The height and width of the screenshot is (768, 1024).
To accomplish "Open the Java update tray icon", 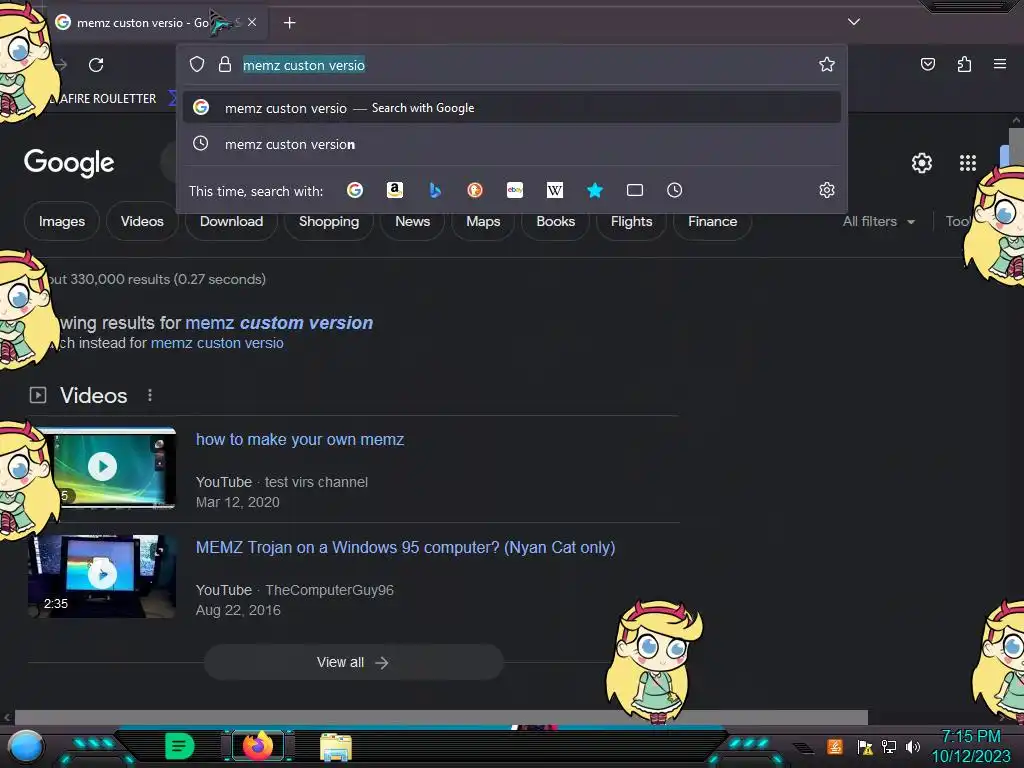I will coord(835,746).
